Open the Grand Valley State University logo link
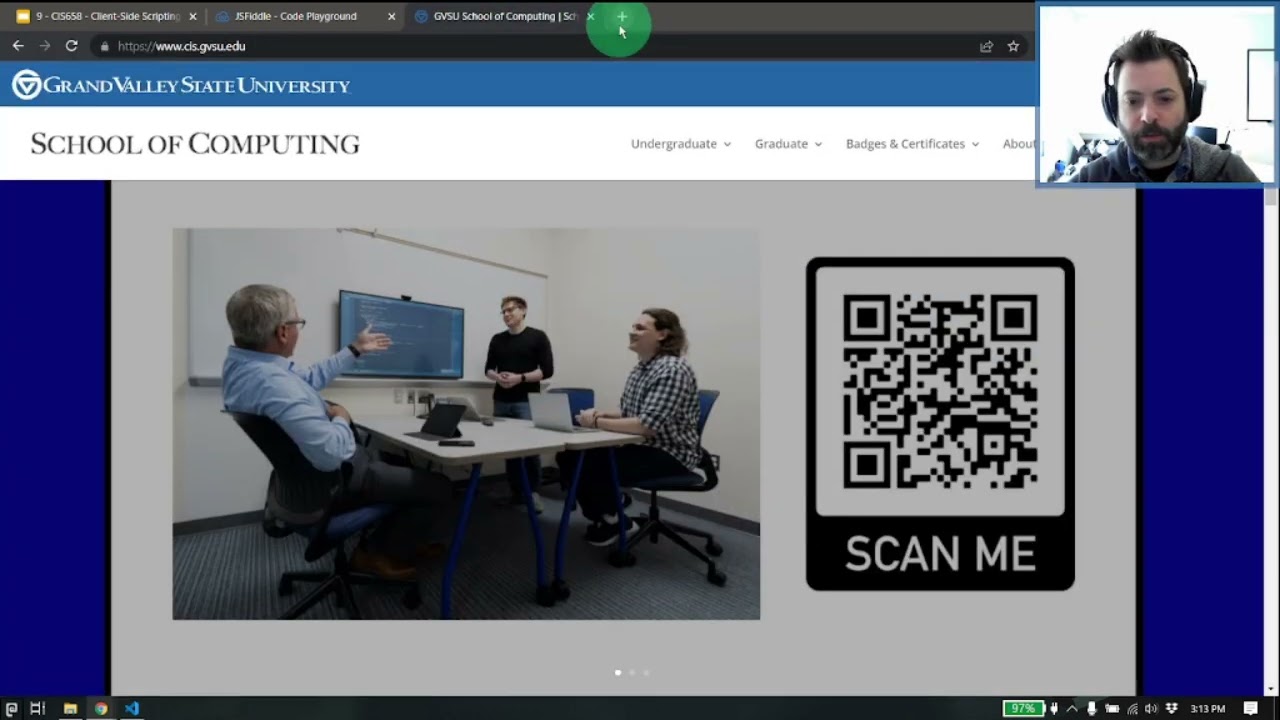 [x=181, y=85]
